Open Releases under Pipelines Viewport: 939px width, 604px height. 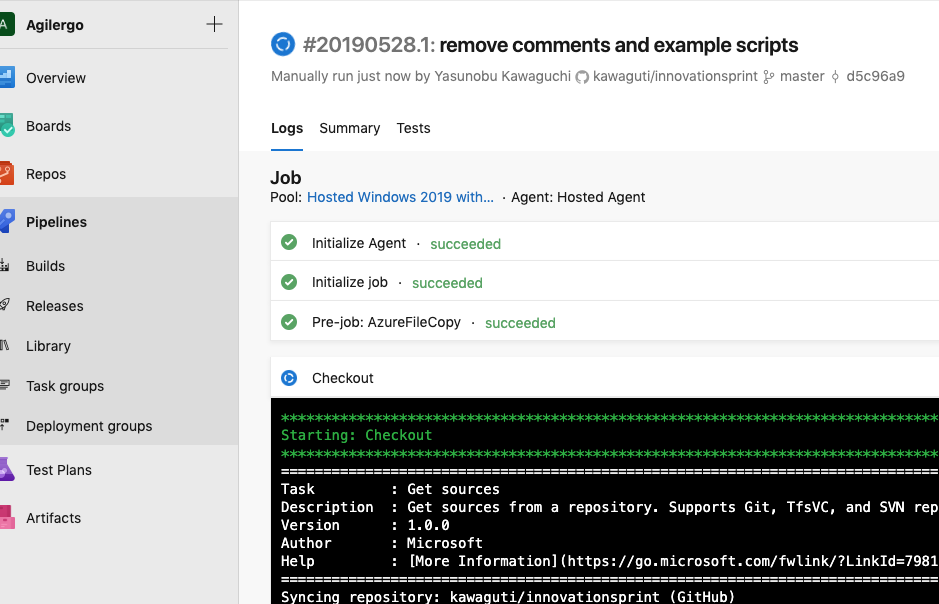coord(54,306)
